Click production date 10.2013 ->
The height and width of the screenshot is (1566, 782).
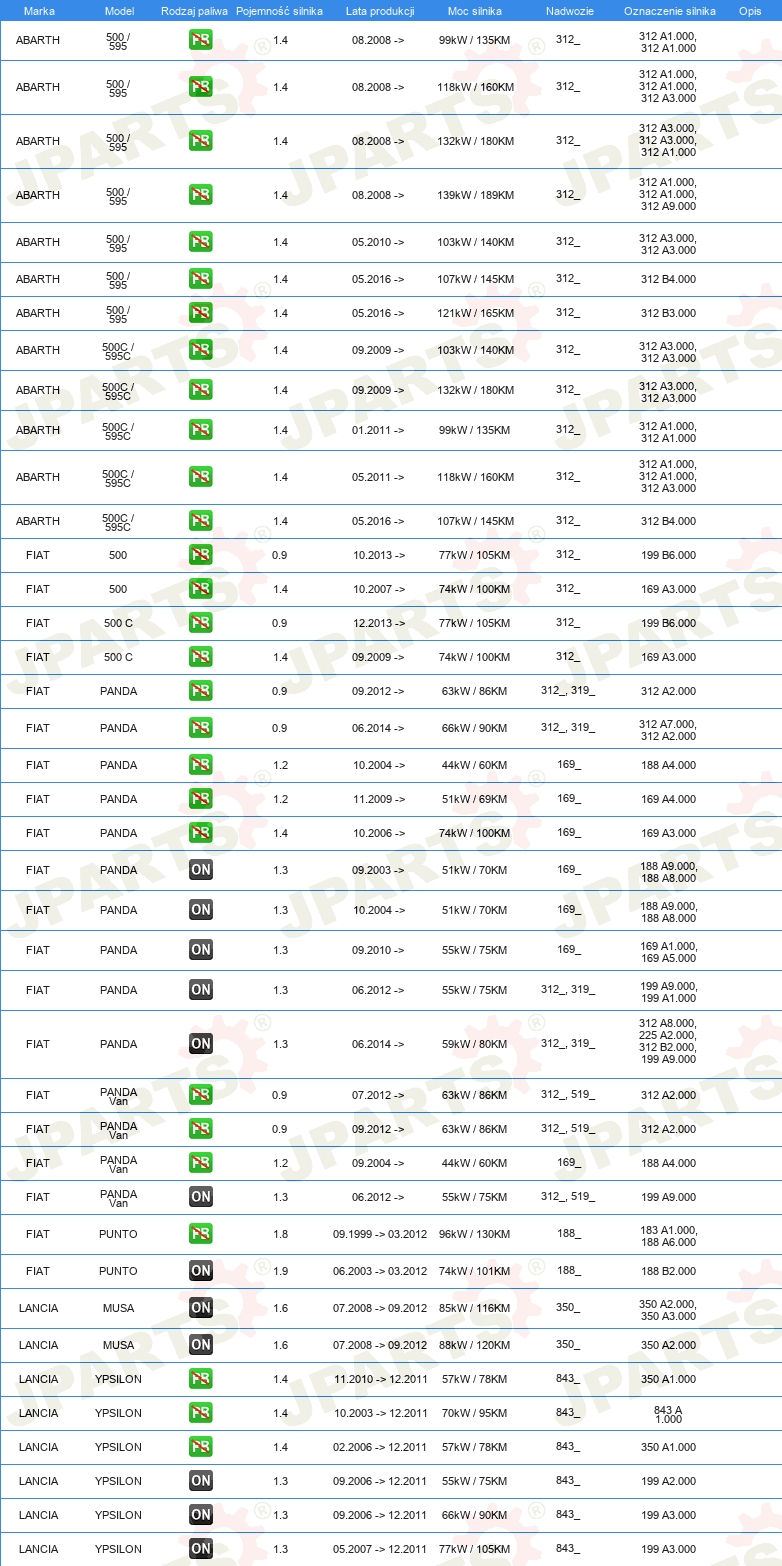pos(378,555)
